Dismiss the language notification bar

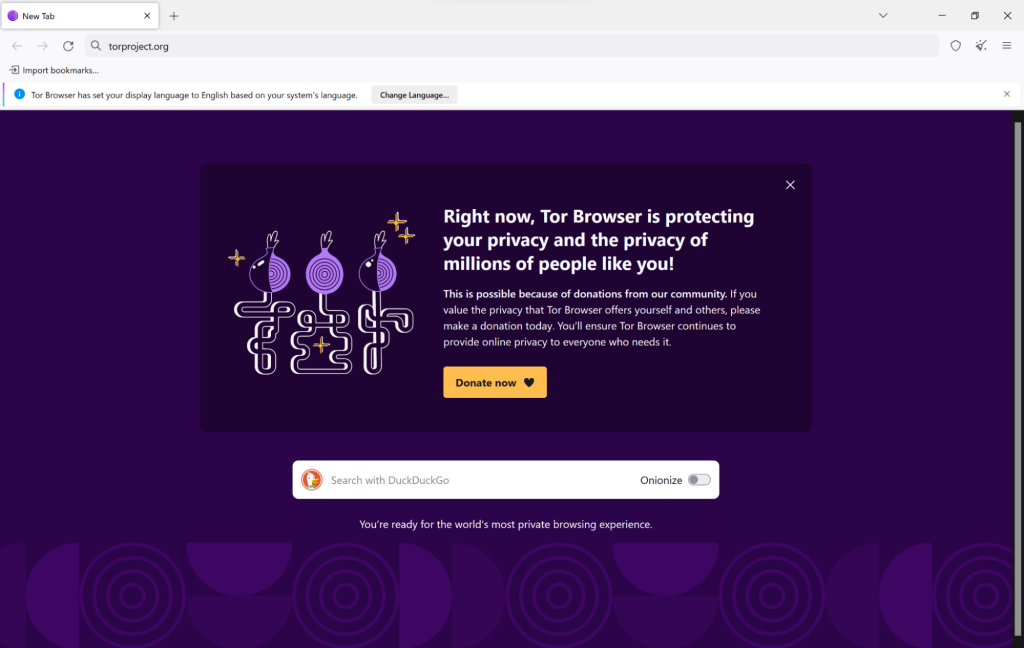tap(1006, 93)
